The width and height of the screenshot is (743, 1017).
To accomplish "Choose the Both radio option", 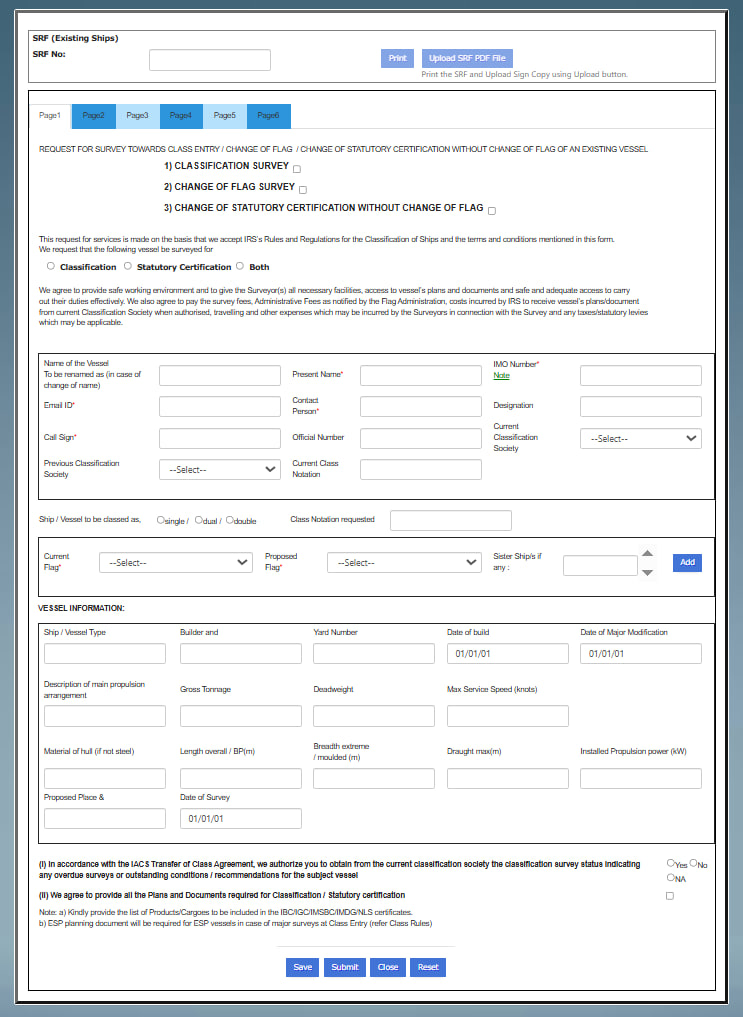I will [240, 267].
